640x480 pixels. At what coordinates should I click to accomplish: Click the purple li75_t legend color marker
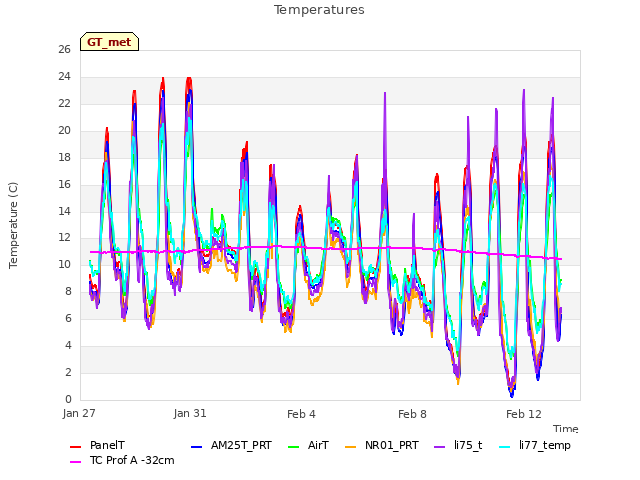tap(440, 447)
